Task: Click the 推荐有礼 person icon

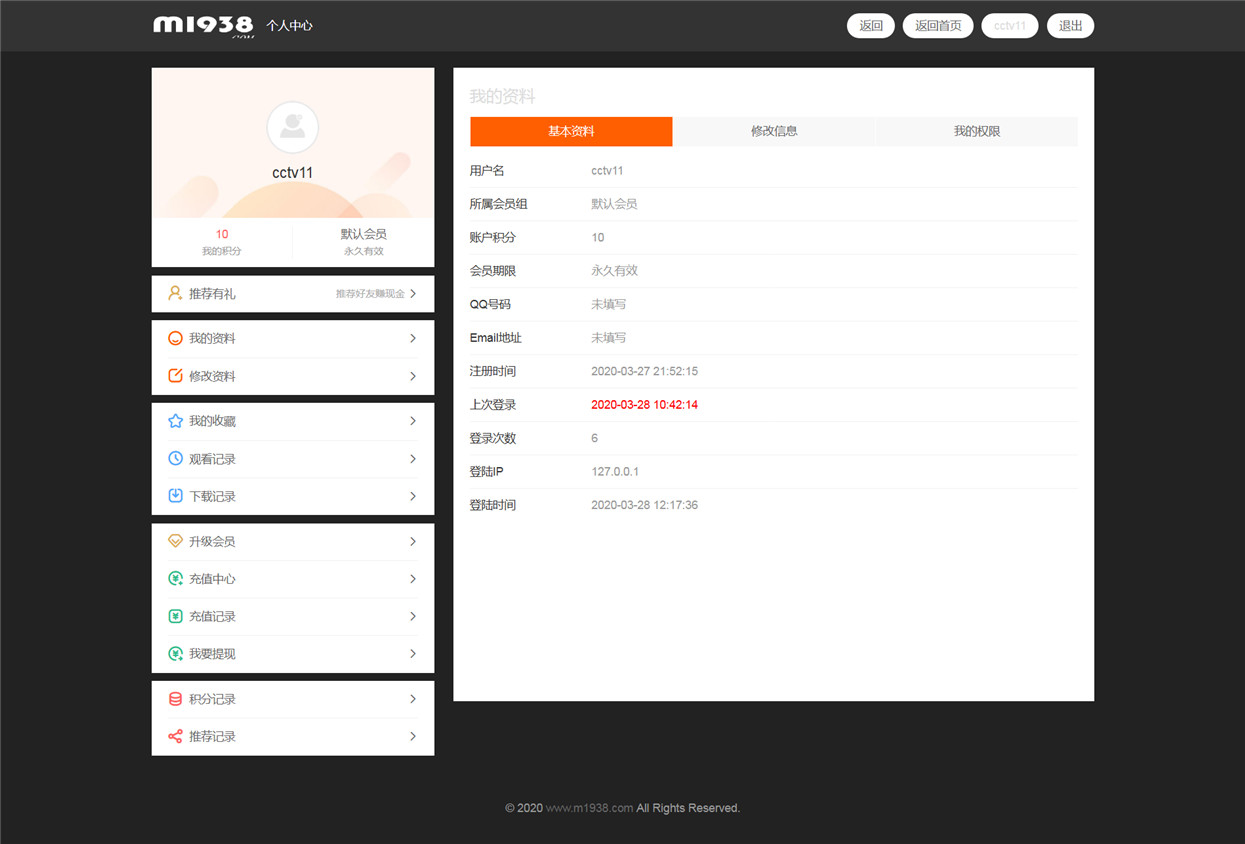Action: pyautogui.click(x=175, y=294)
